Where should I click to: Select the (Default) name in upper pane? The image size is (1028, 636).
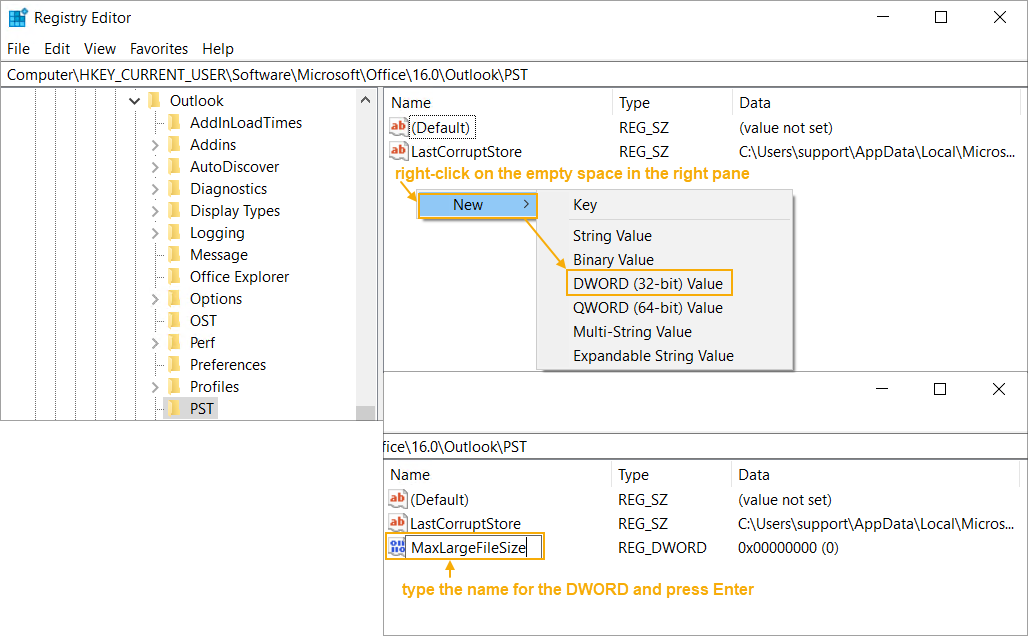[x=441, y=127]
